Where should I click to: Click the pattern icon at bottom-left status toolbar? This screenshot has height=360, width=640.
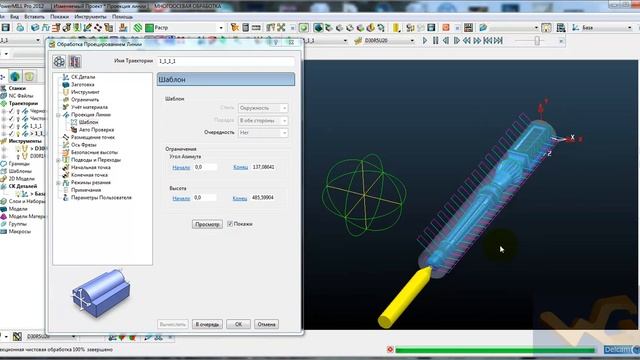click(17, 337)
